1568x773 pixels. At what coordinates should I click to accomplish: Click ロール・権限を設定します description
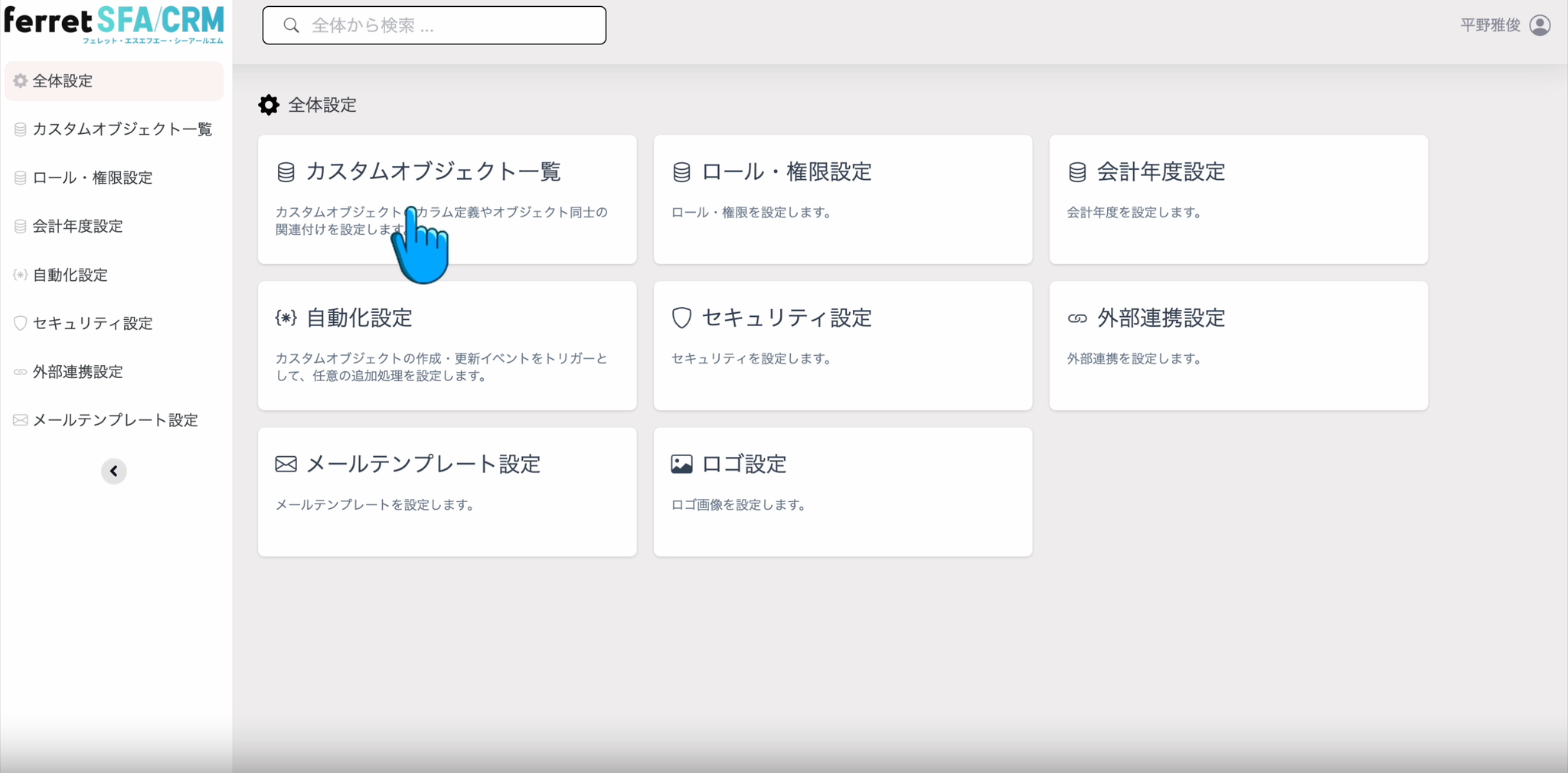coord(751,212)
